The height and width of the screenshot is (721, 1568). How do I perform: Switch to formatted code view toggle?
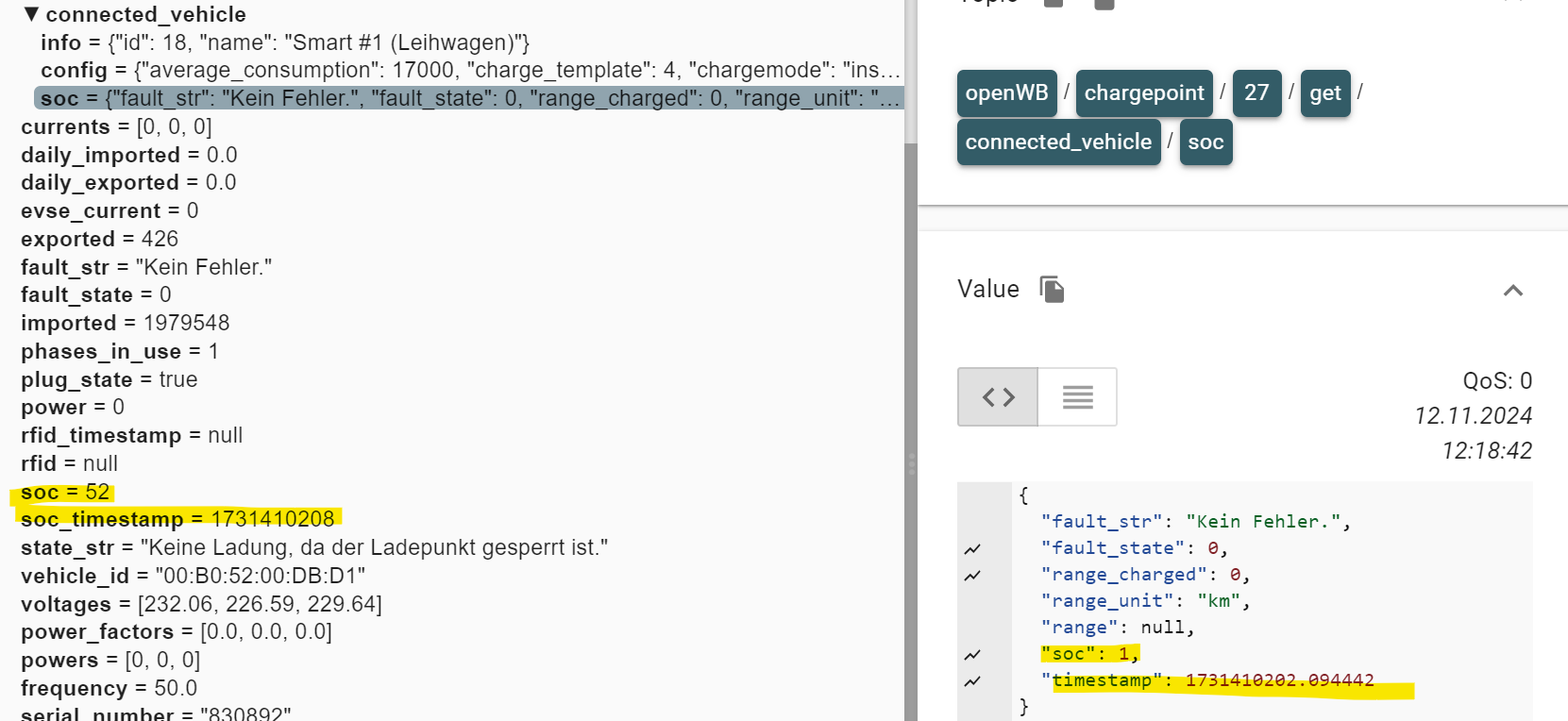click(998, 397)
